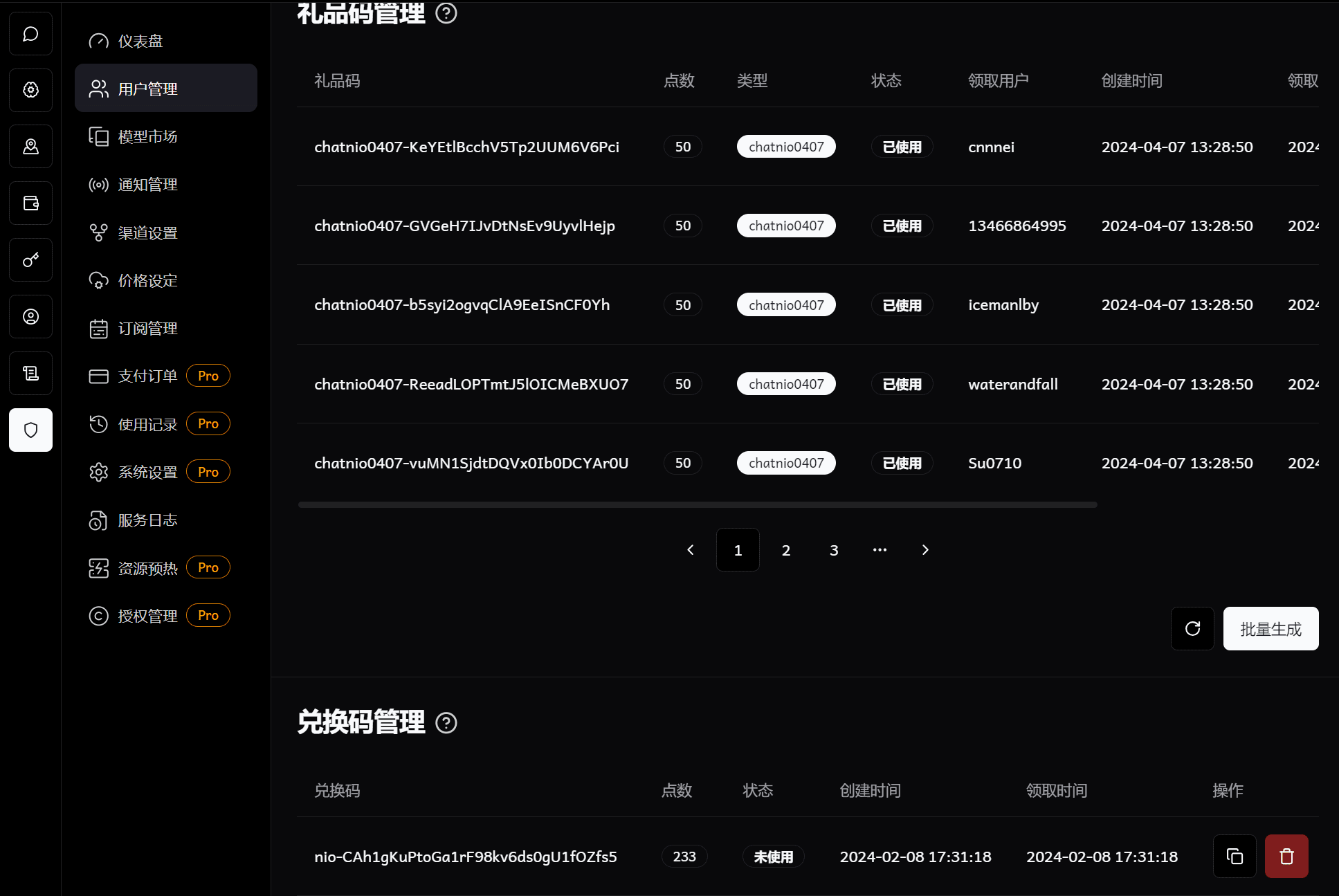The width and height of the screenshot is (1339, 896).
Task: Click page 3 pagination button
Action: (x=834, y=549)
